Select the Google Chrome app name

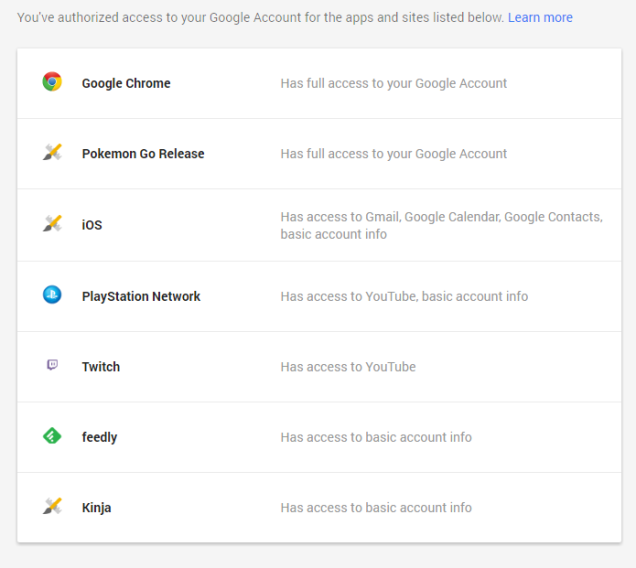click(x=126, y=83)
